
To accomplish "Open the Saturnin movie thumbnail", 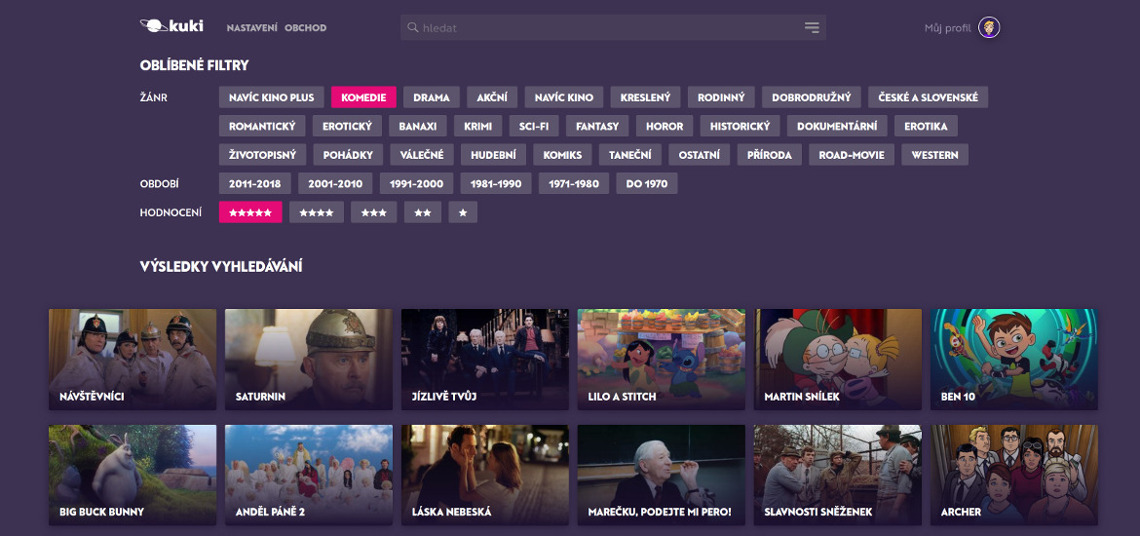I will point(309,359).
